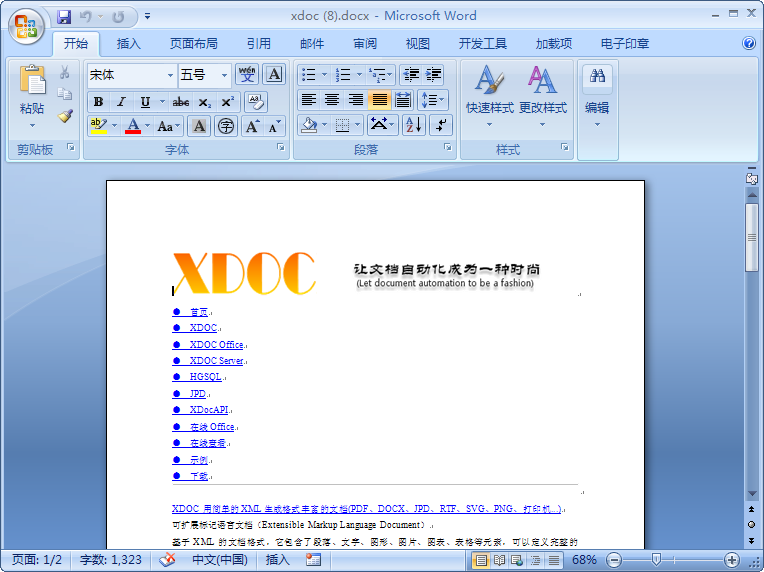Open the Quick Styles (快速样式) gallery
This screenshot has height=572, width=764.
489,95
